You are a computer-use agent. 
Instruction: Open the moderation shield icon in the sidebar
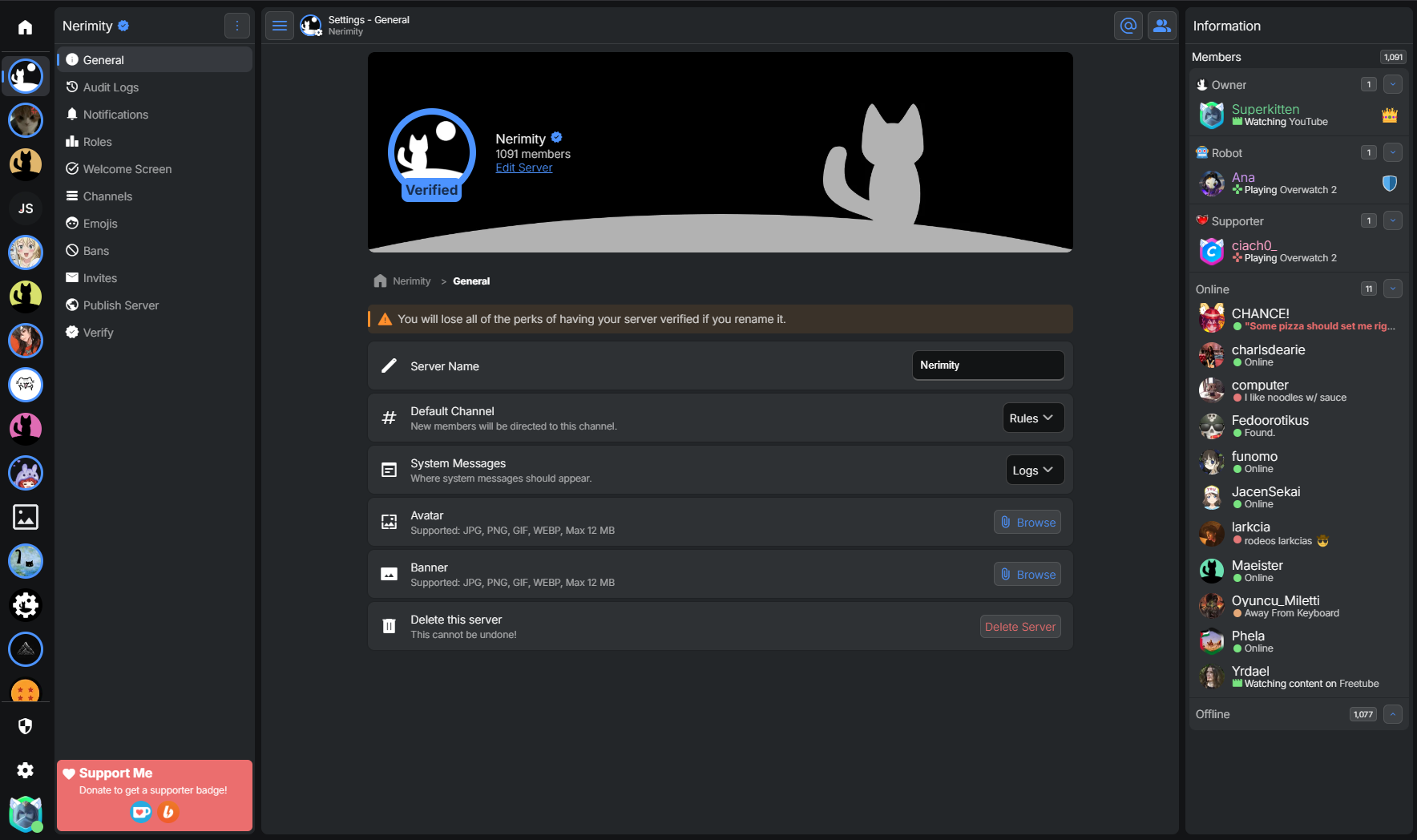[26, 726]
